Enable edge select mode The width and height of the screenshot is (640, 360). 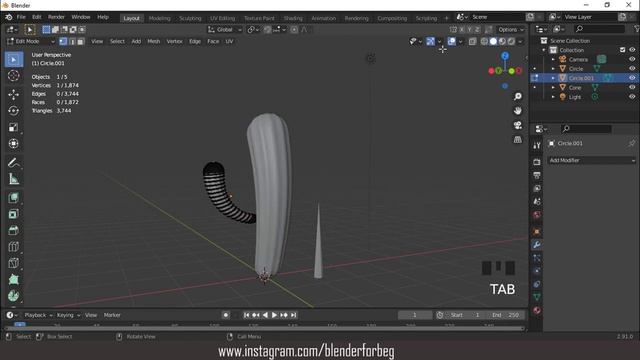(72, 41)
